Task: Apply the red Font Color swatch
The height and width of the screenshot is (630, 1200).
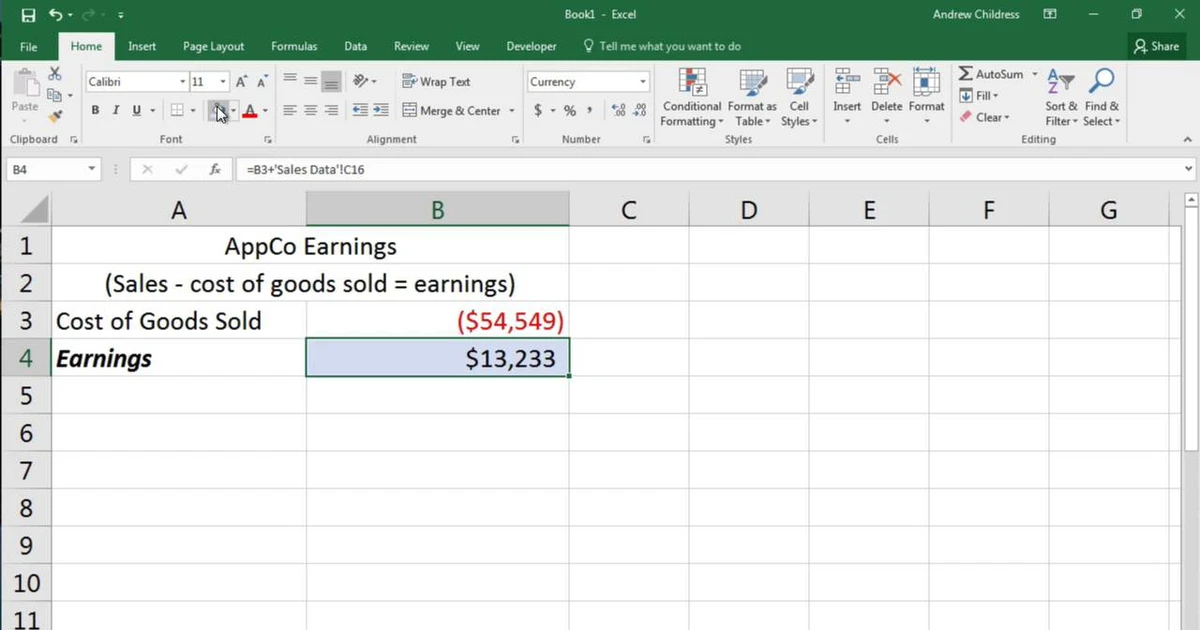Action: [x=250, y=111]
